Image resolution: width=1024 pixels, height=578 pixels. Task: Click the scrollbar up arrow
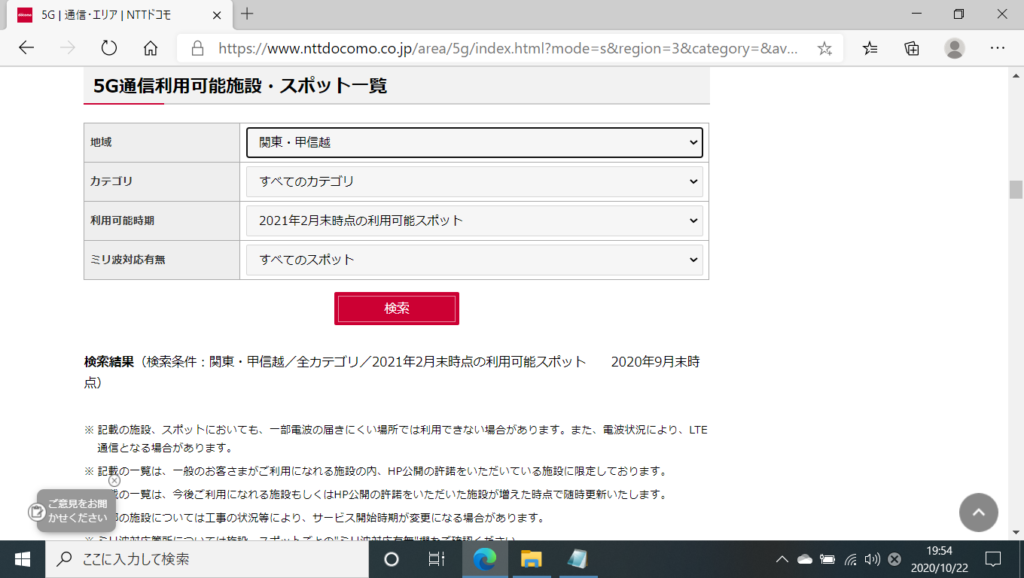coord(1016,76)
